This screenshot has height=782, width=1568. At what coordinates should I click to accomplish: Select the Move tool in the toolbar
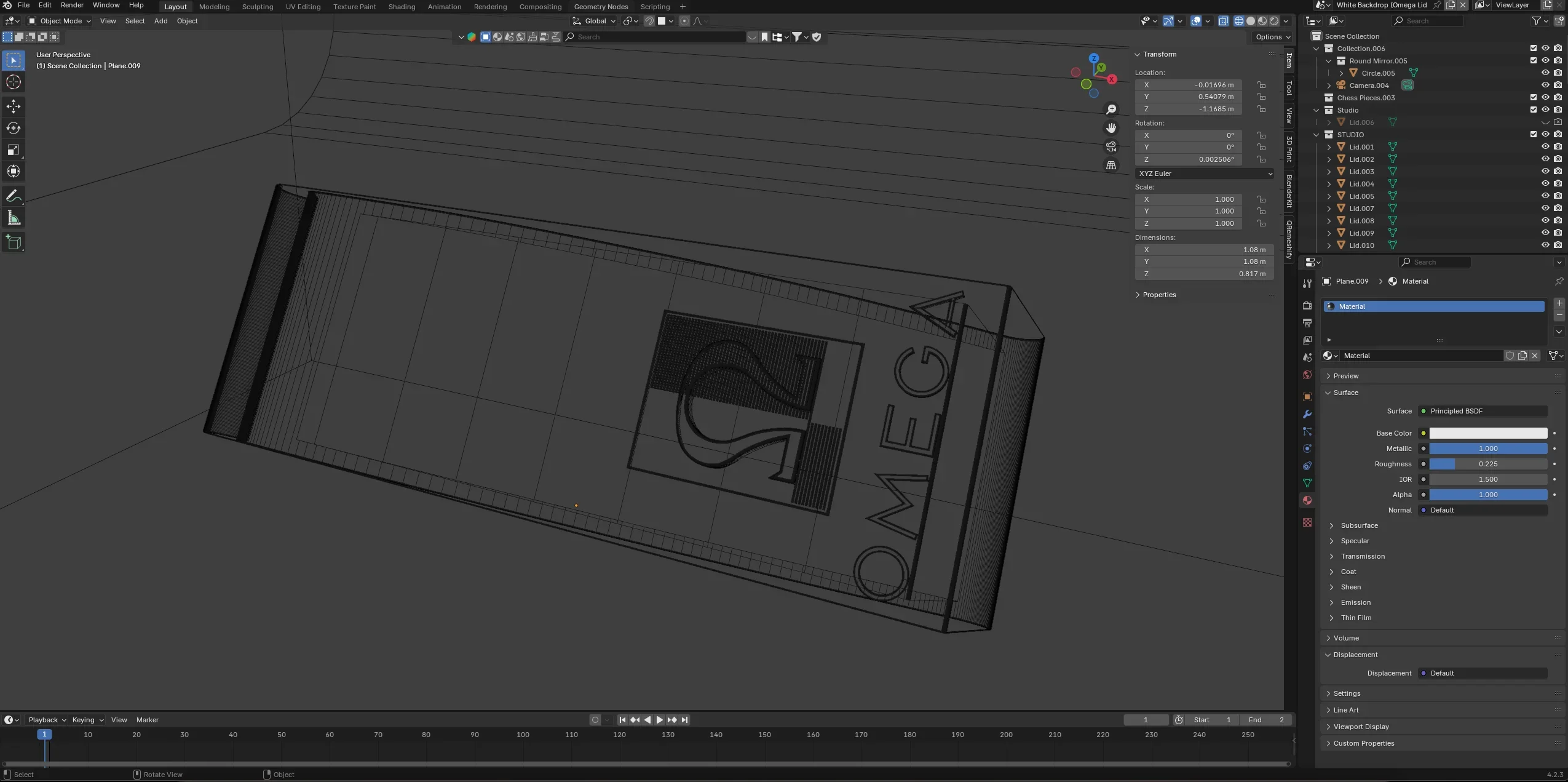pos(14,106)
